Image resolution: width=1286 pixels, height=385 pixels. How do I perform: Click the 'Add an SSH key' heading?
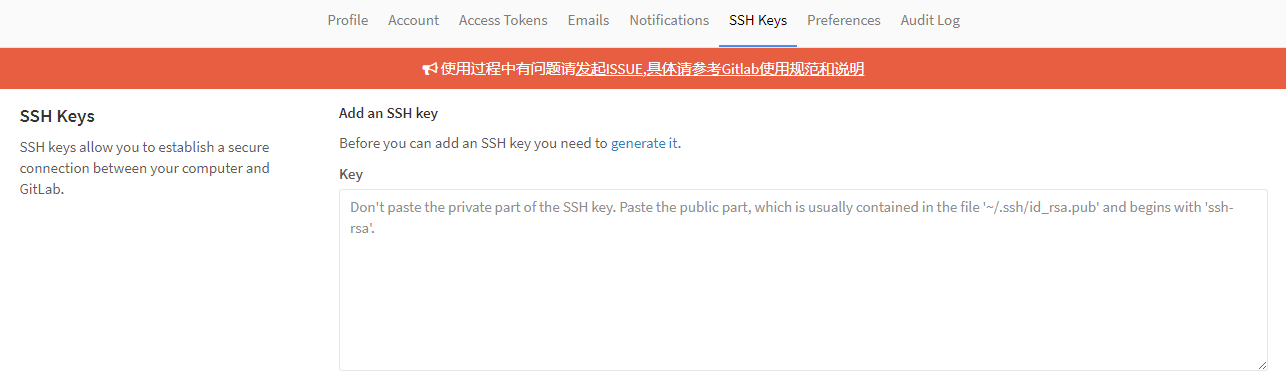[389, 113]
